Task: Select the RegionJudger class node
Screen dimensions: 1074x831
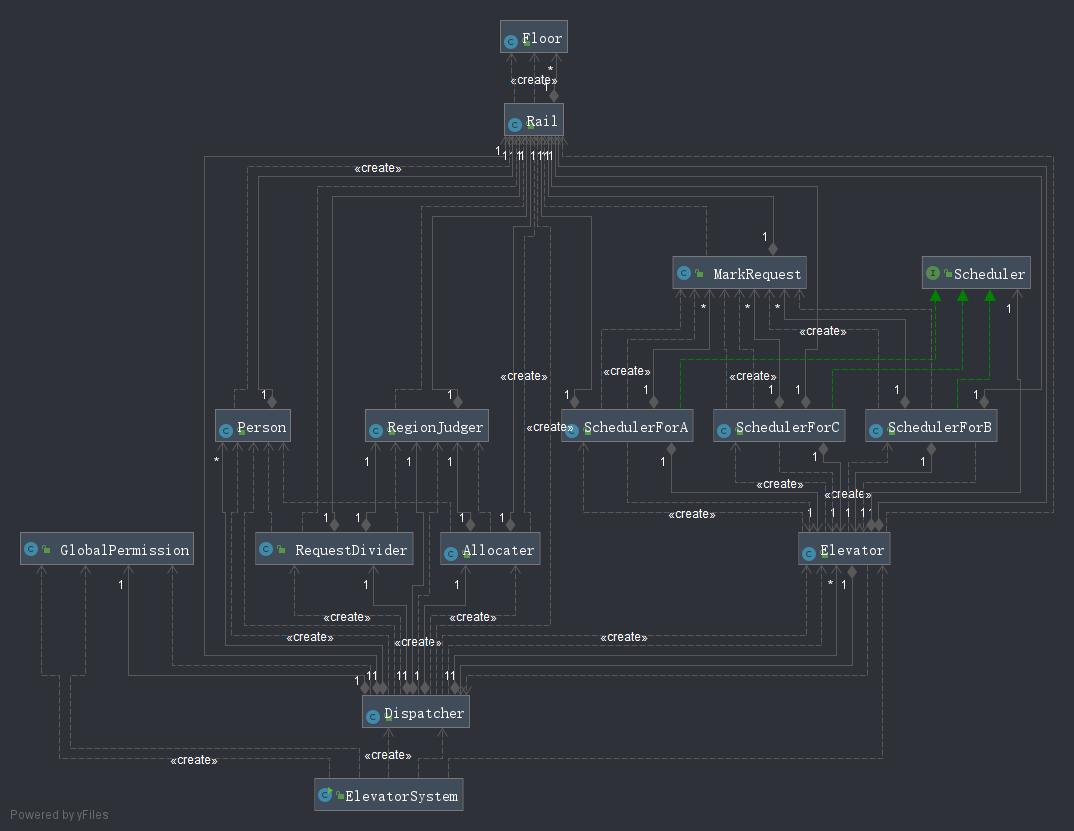Action: [427, 425]
